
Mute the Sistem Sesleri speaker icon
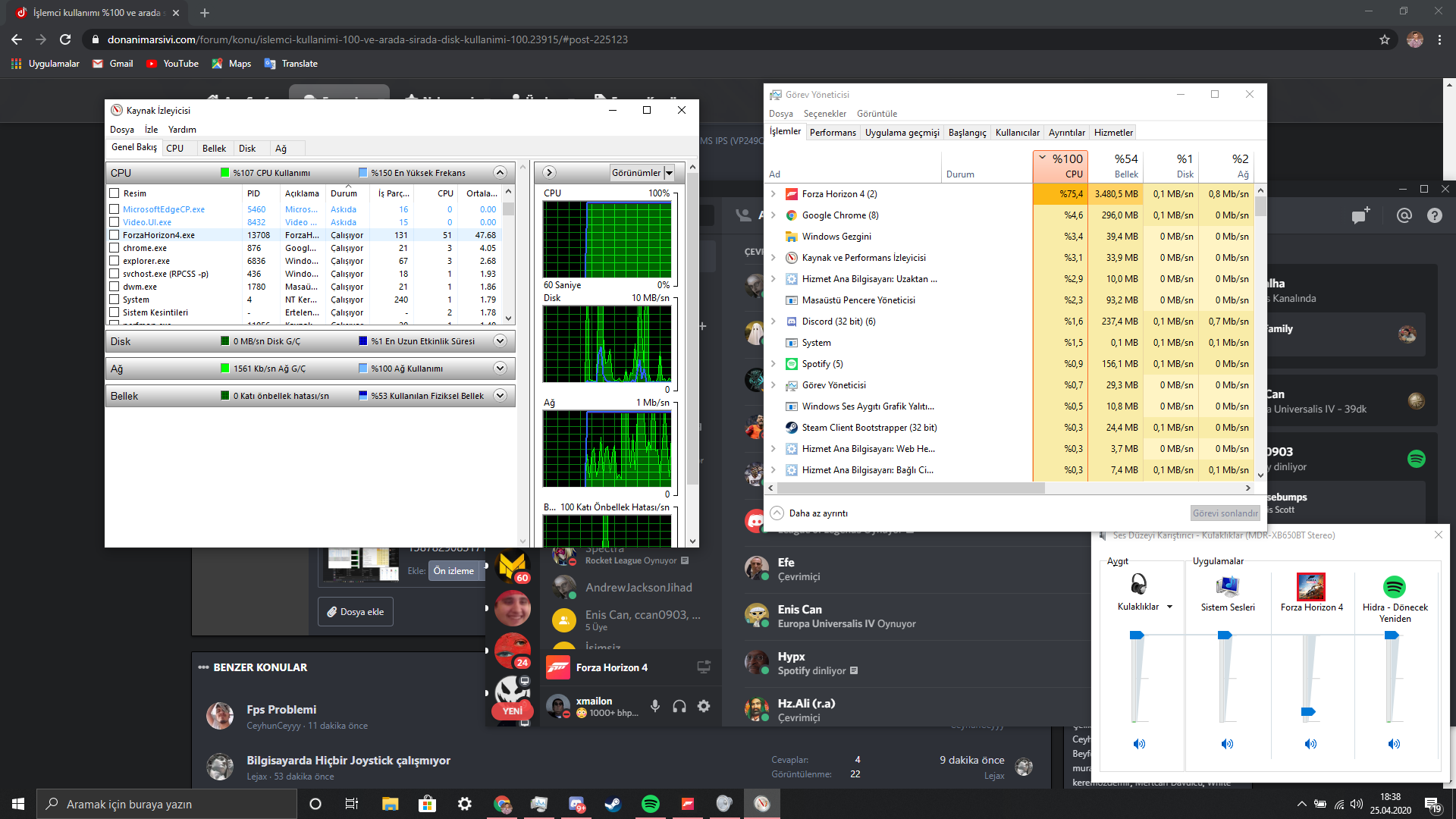1227,744
